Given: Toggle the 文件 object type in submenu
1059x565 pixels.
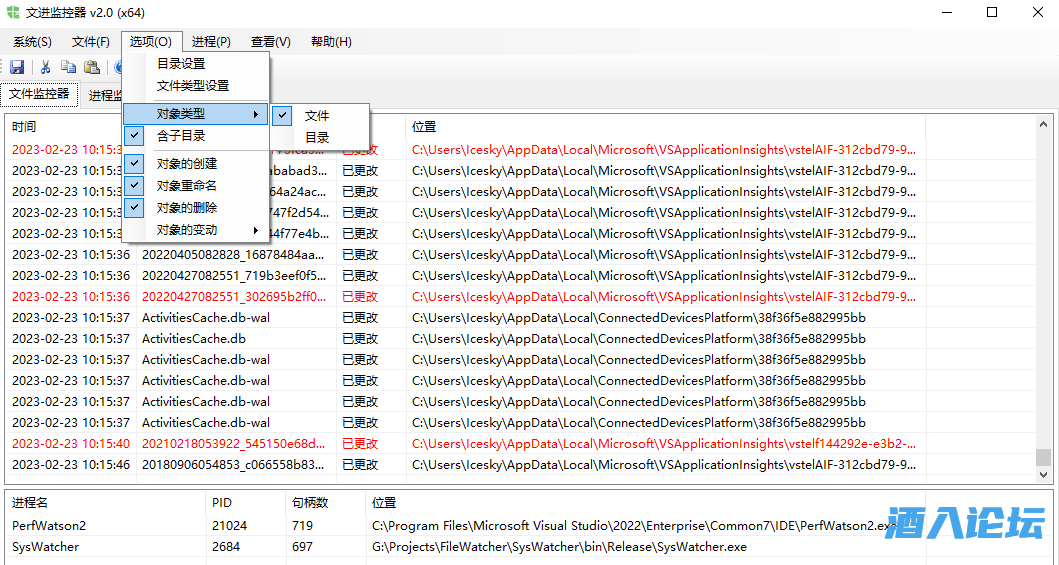Looking at the screenshot, I should tap(316, 116).
